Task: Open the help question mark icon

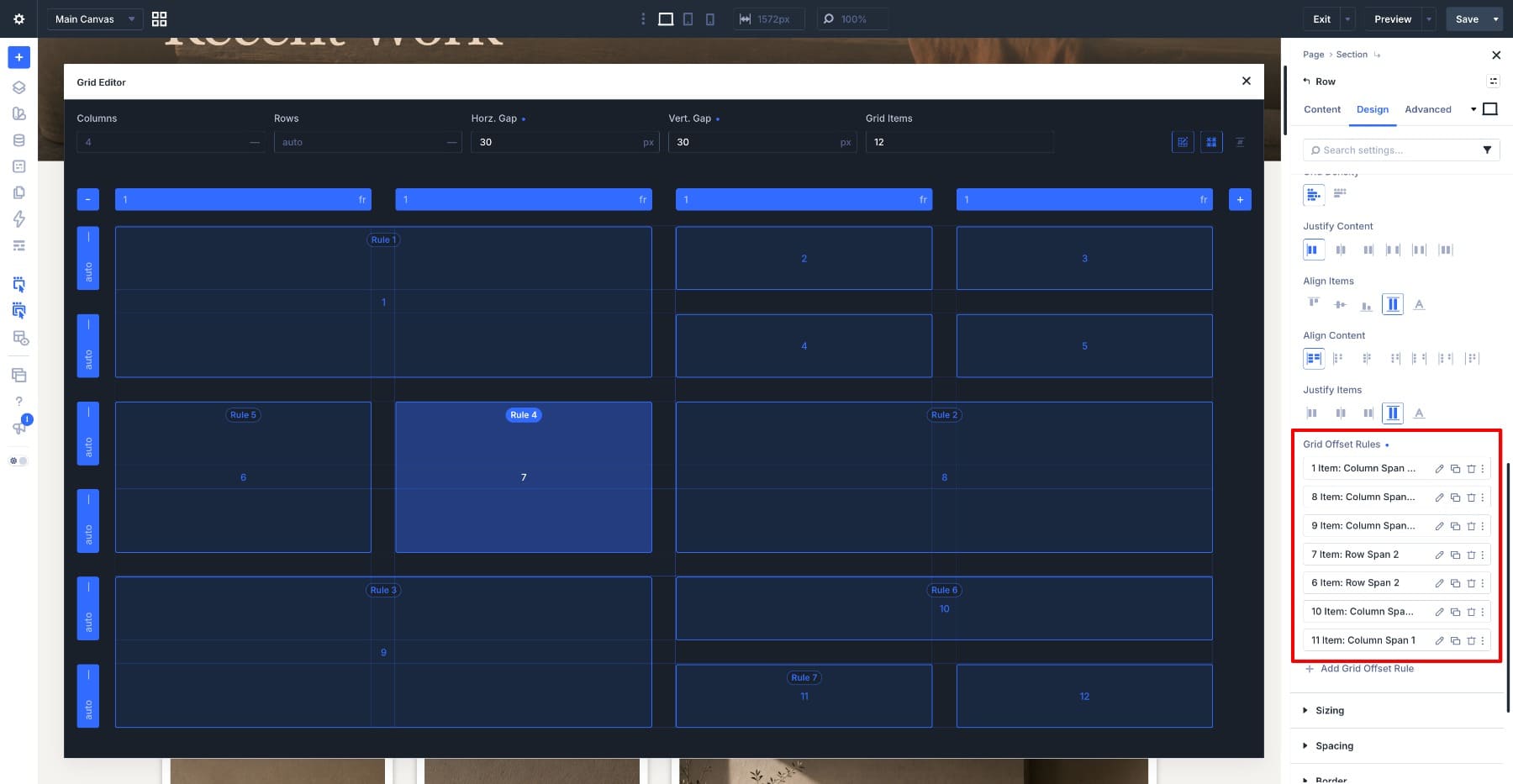Action: pos(18,401)
